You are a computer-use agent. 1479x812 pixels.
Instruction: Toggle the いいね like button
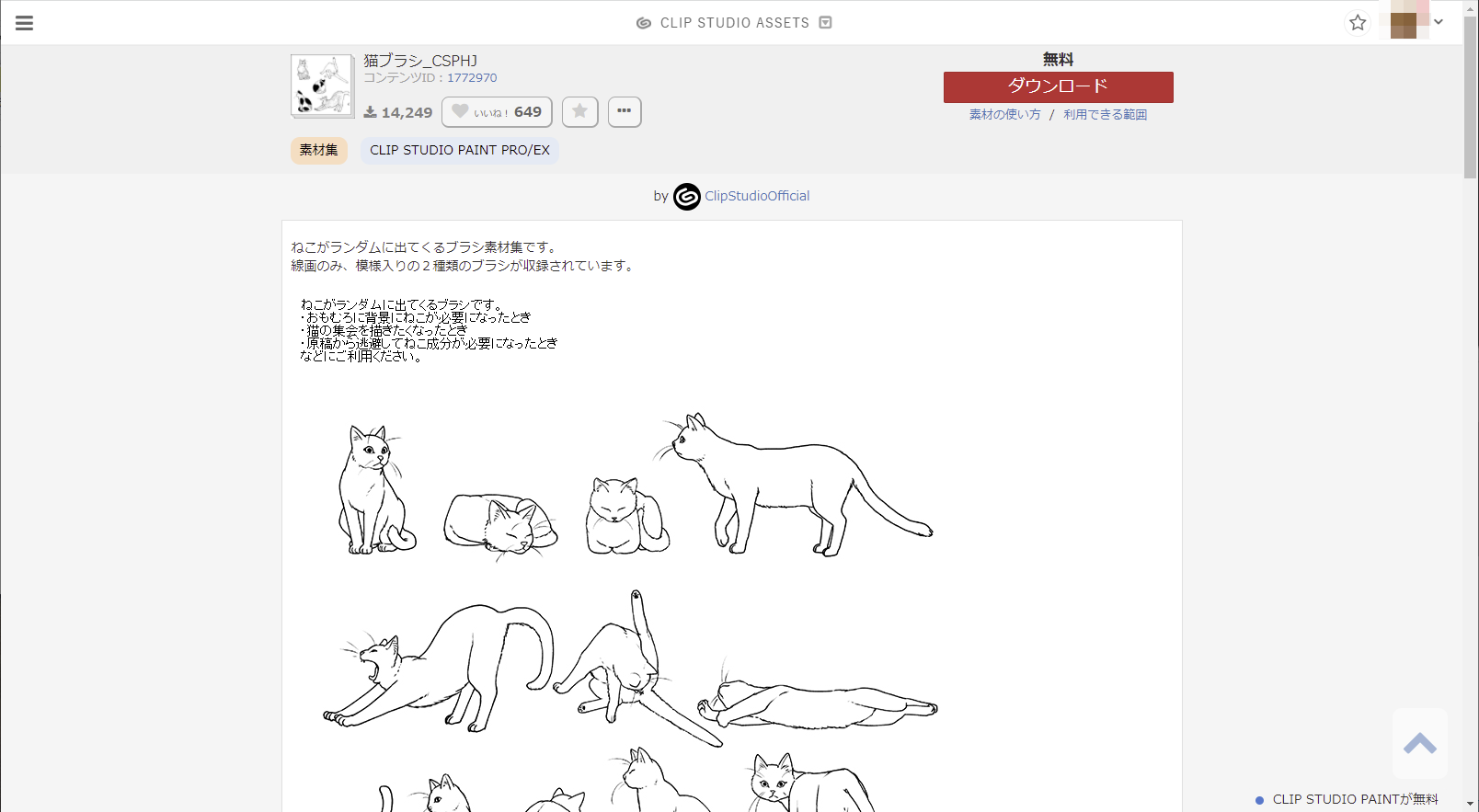click(497, 112)
